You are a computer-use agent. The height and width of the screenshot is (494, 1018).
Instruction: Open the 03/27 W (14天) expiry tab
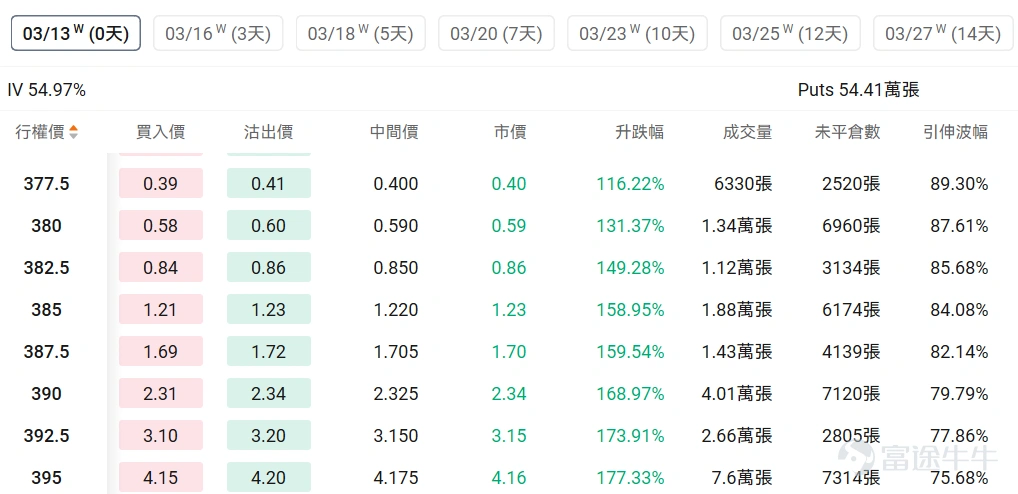coord(943,33)
